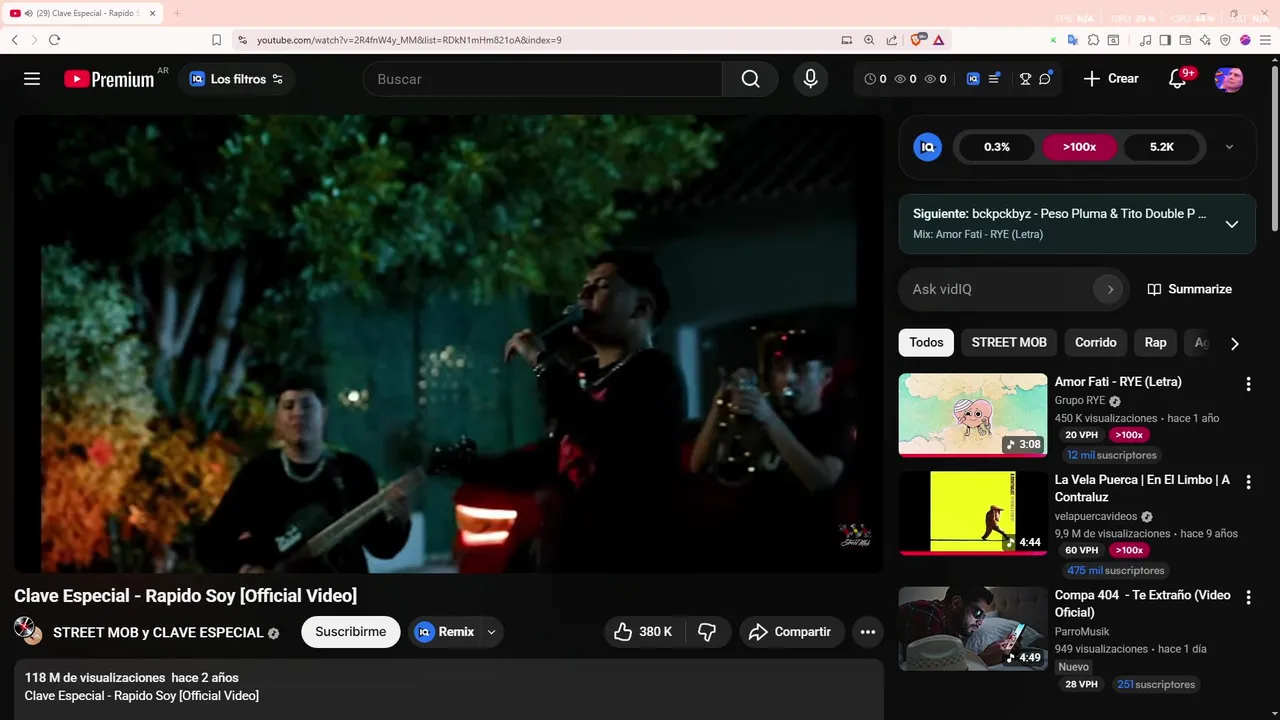This screenshot has width=1280, height=720.
Task: Open the La Vela Puerca video thumbnail
Action: coord(973,513)
